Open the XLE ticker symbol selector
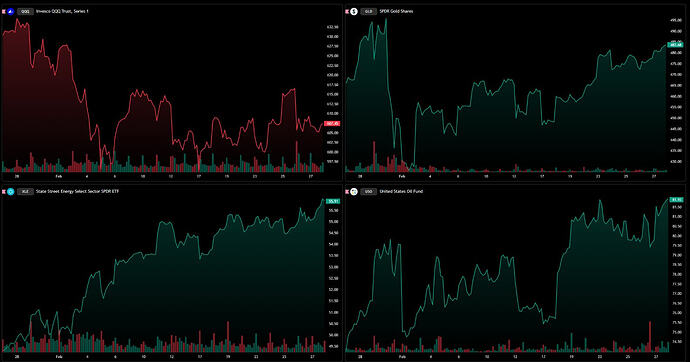The height and width of the screenshot is (362, 690). pos(25,192)
